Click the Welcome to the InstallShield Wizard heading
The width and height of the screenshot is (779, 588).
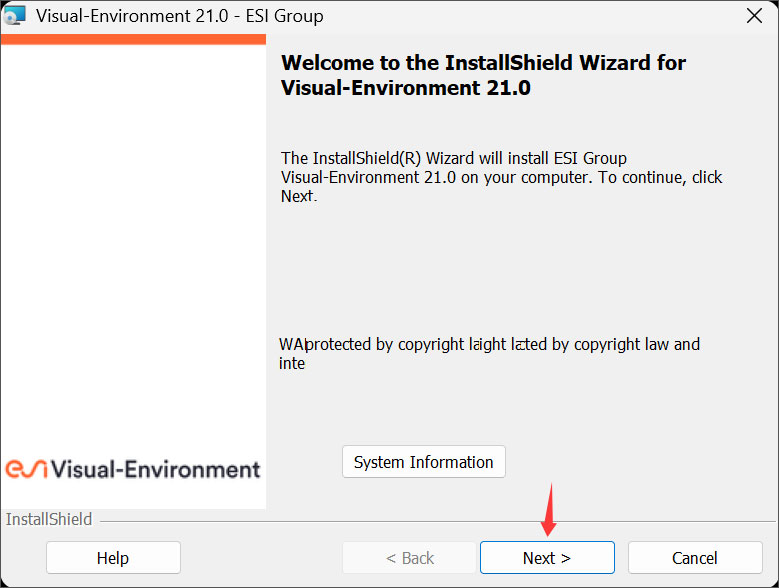click(x=483, y=75)
